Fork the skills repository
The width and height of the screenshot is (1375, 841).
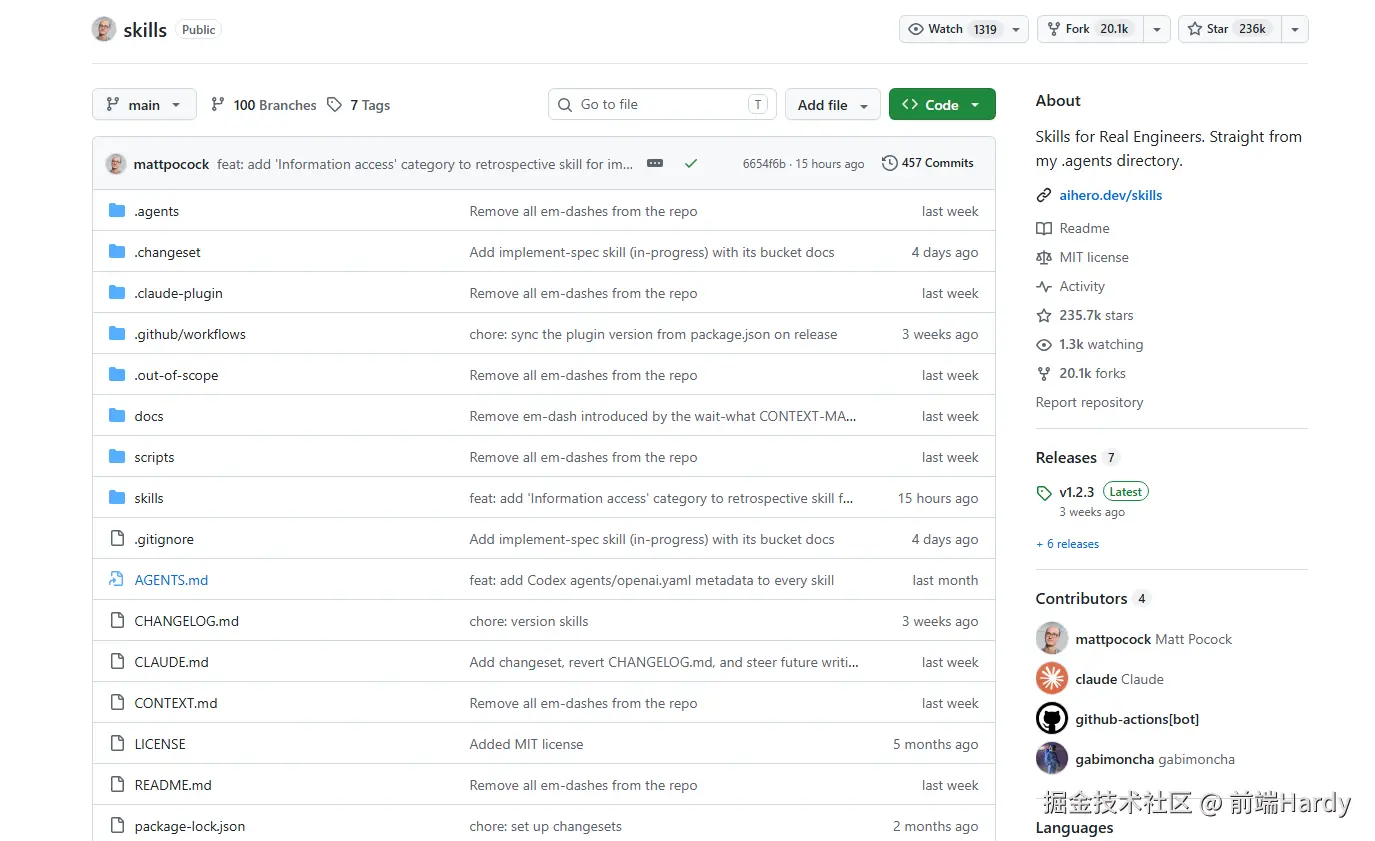tap(1090, 29)
